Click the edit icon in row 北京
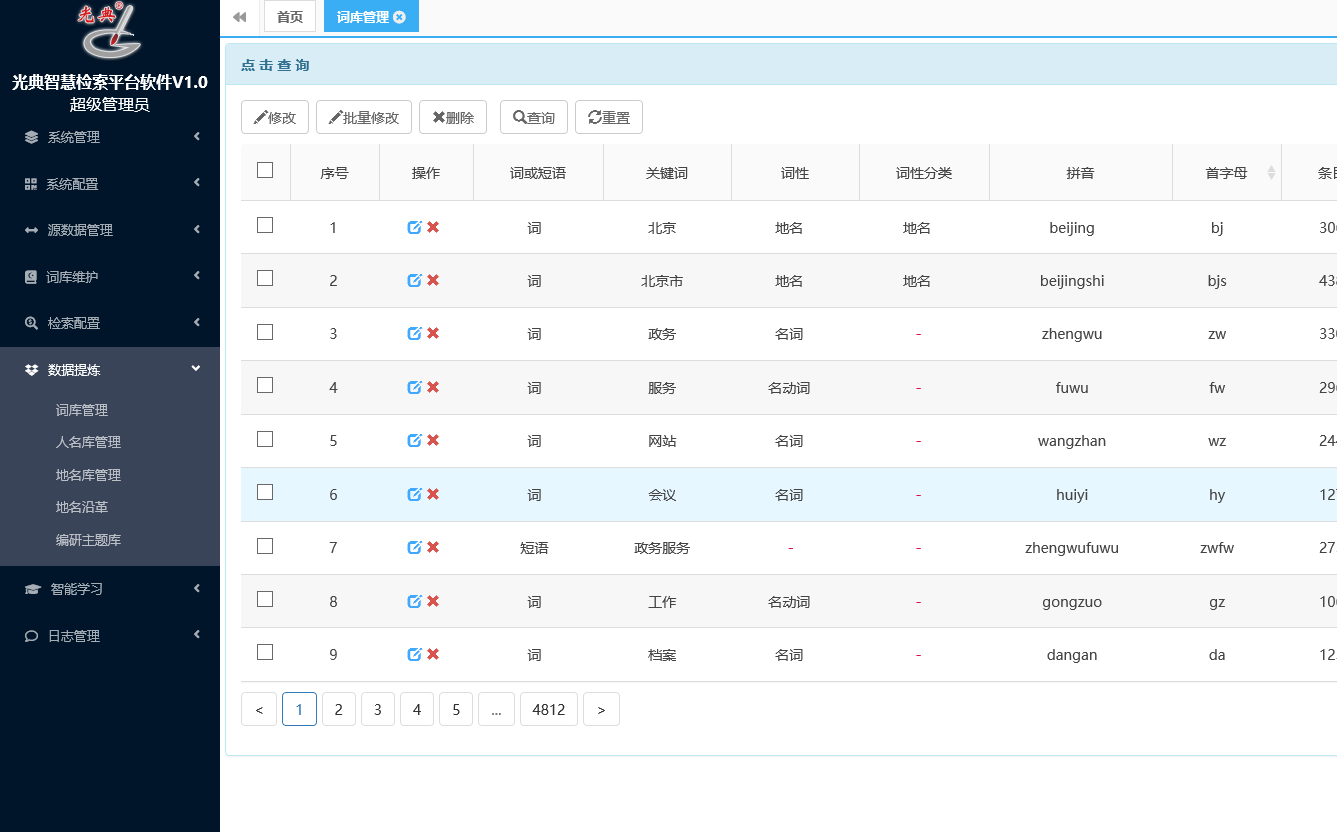 415,227
